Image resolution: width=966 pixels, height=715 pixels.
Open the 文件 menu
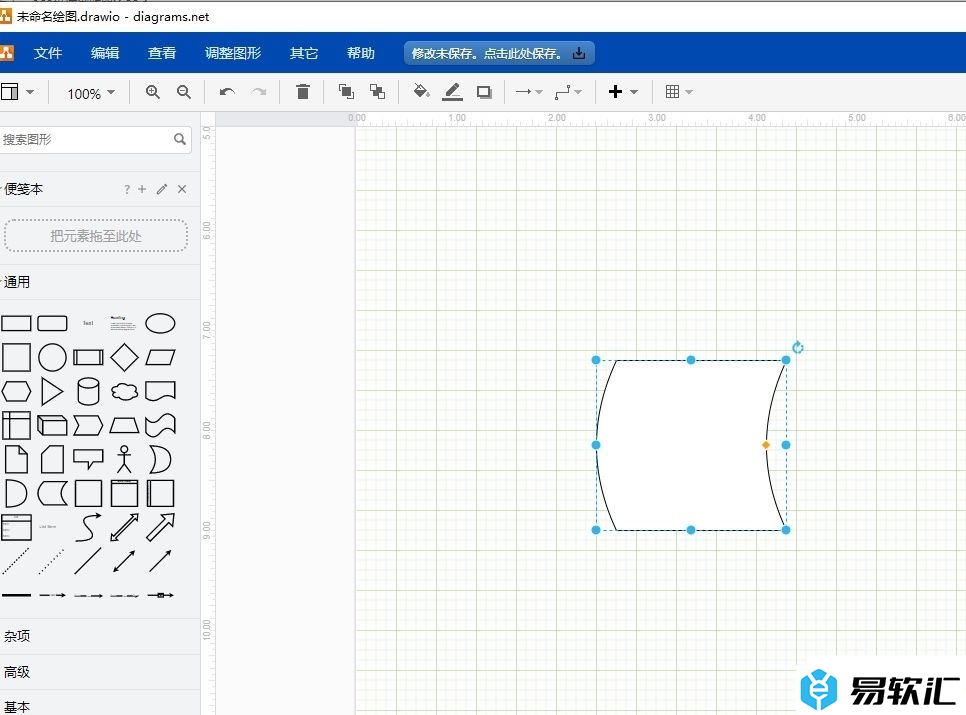[x=47, y=53]
